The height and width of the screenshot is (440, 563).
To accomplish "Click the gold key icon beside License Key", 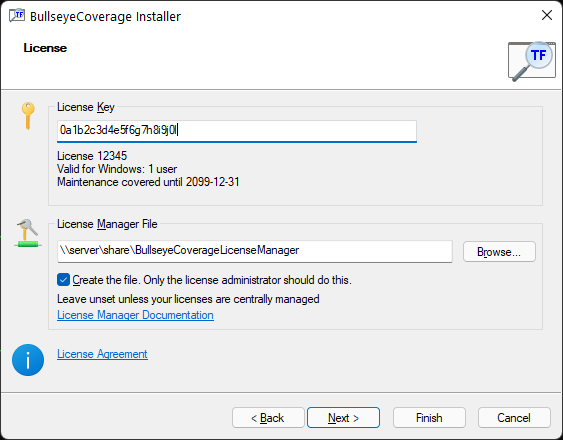I will click(x=28, y=115).
